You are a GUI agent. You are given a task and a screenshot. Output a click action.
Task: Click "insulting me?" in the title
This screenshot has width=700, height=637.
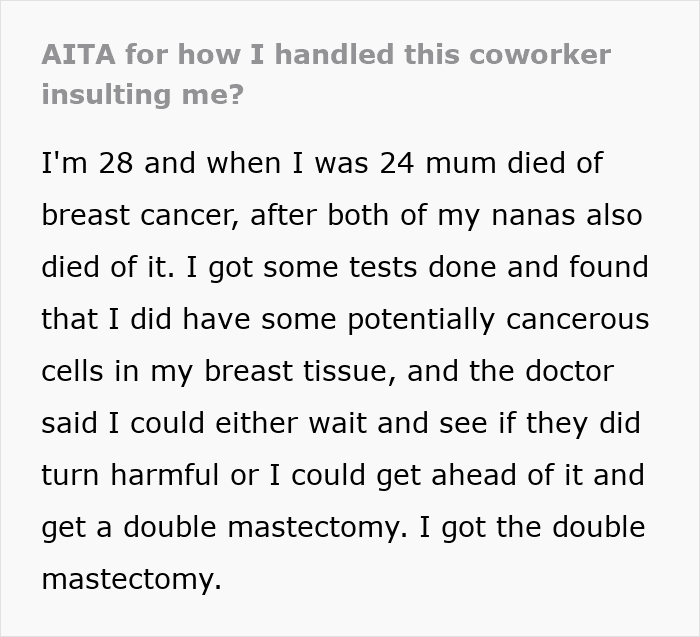pos(142,94)
